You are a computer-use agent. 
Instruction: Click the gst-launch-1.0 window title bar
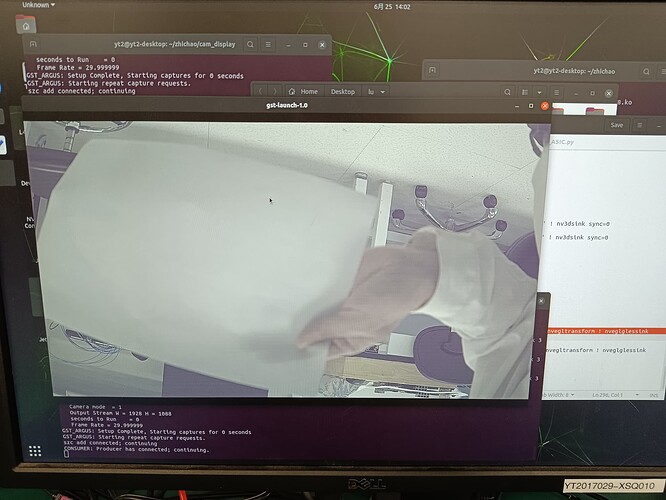click(287, 105)
